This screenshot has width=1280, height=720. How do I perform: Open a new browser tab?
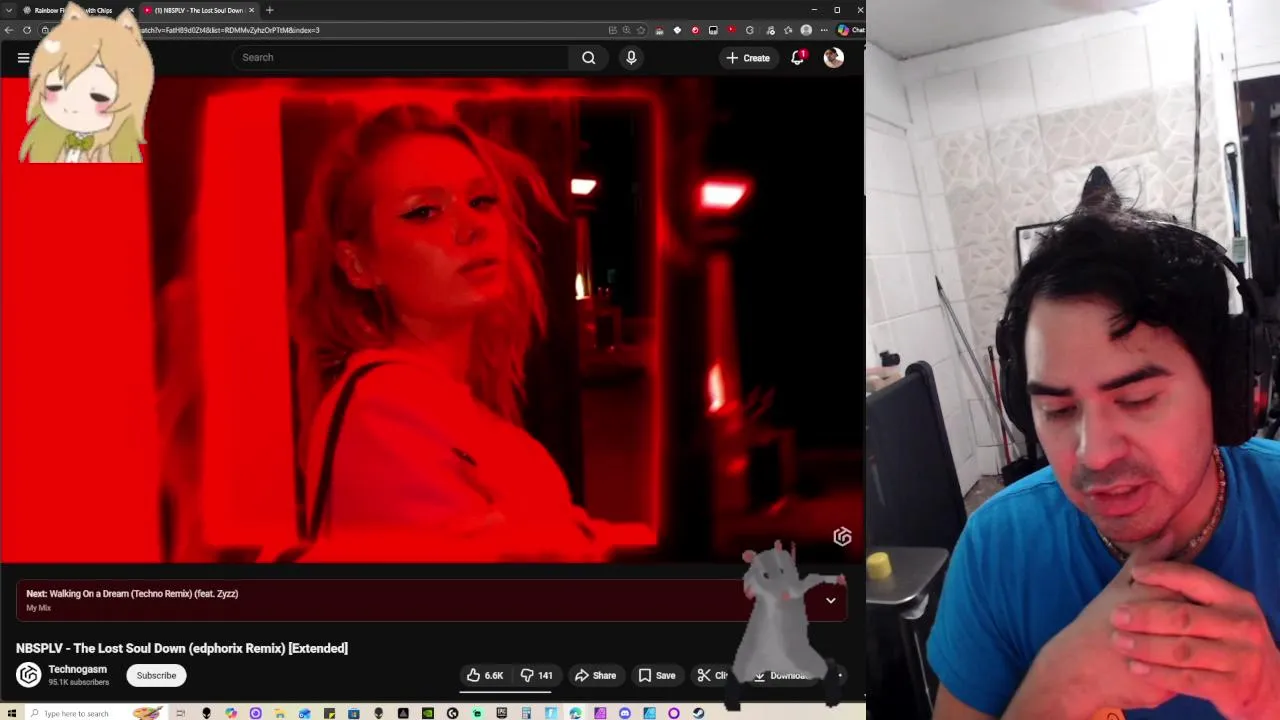click(269, 10)
